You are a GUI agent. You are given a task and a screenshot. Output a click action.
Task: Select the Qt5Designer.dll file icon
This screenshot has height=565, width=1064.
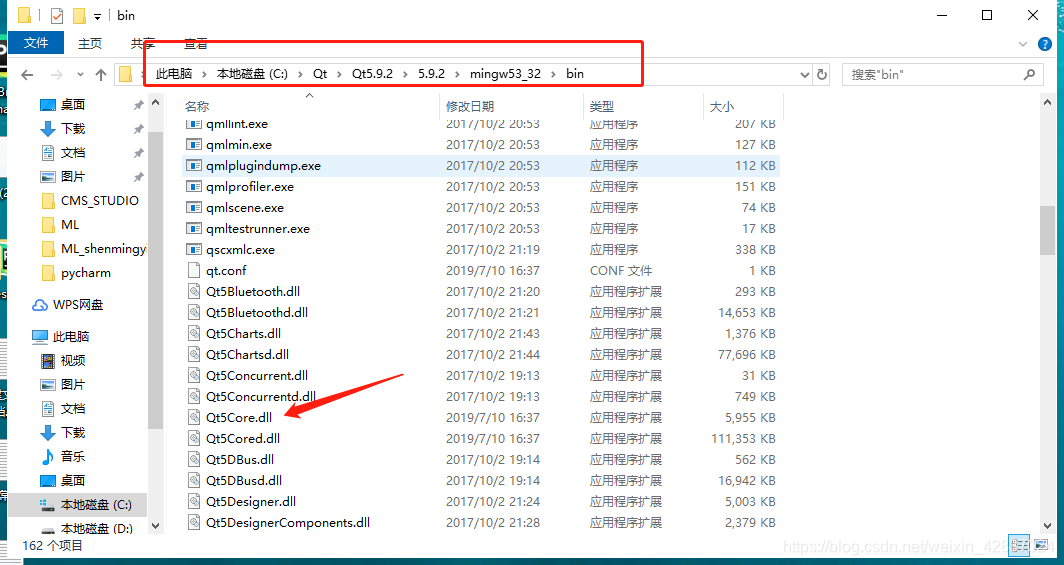point(194,502)
